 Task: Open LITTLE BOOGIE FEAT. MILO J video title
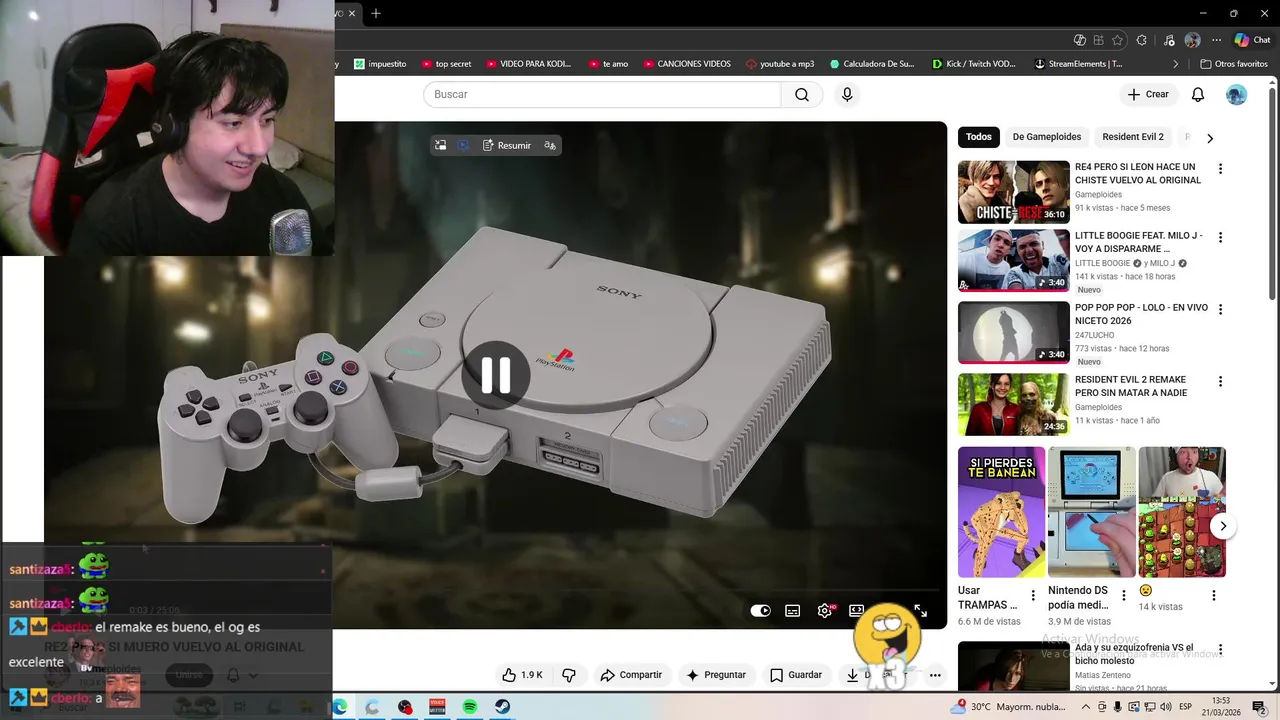1139,242
